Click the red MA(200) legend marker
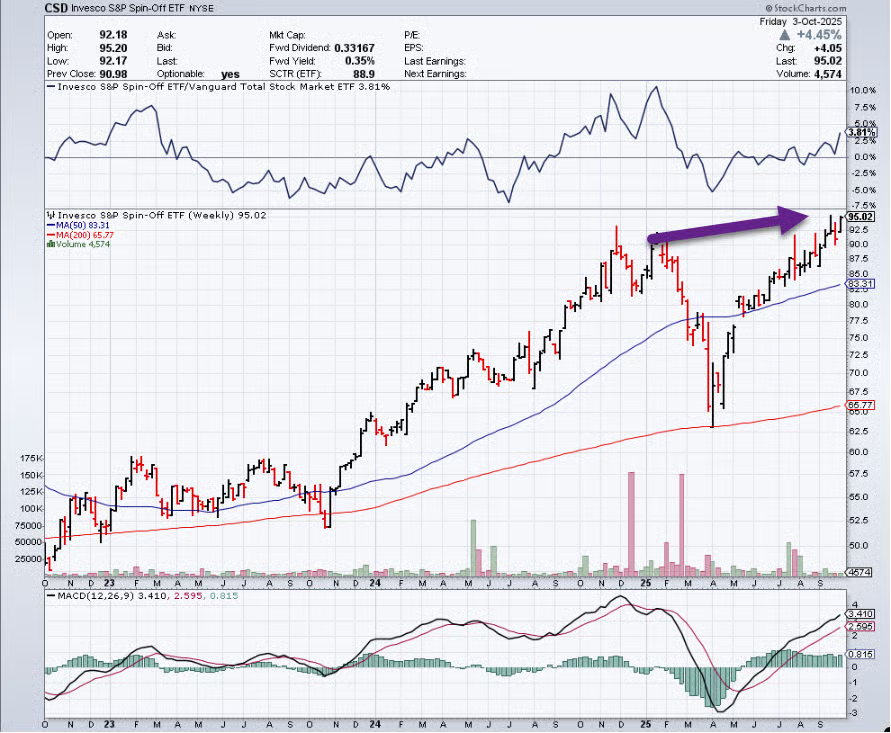The width and height of the screenshot is (891, 733). 50,236
